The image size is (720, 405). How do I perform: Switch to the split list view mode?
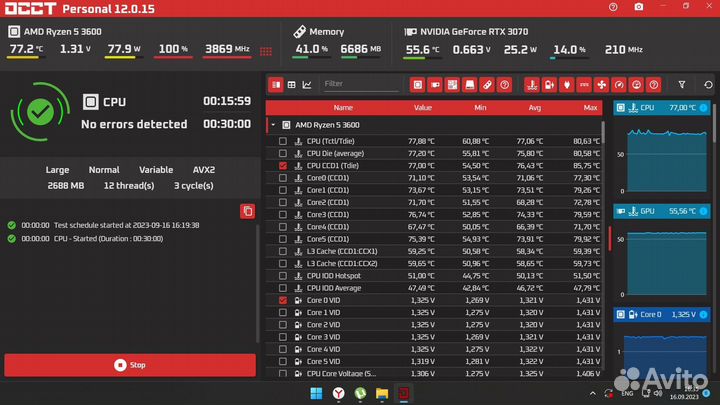[x=276, y=84]
